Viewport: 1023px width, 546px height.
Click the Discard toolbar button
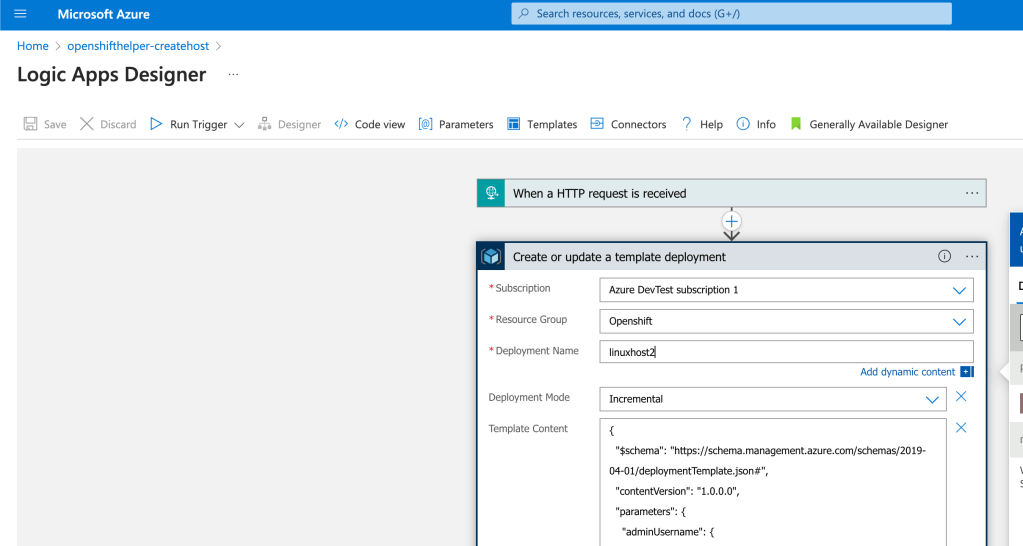(x=108, y=124)
